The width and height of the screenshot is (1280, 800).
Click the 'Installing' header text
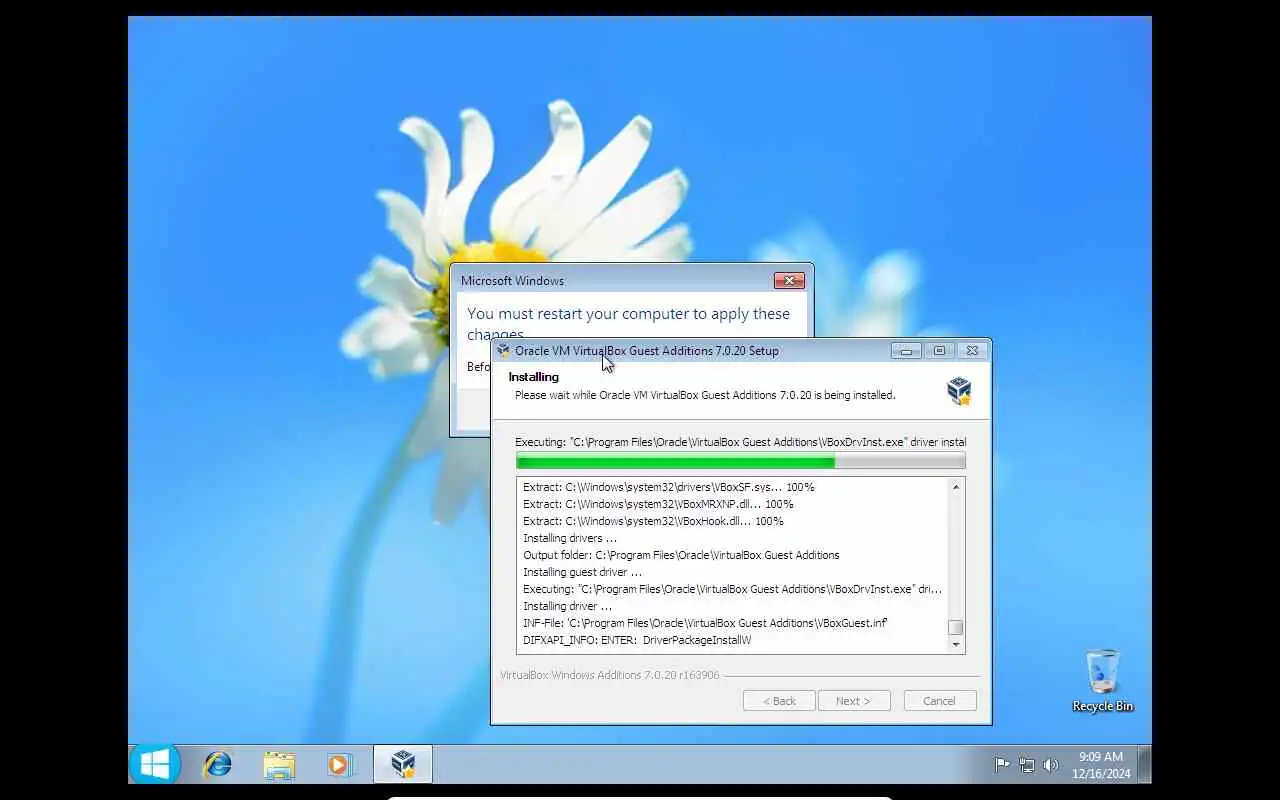pyautogui.click(x=533, y=377)
